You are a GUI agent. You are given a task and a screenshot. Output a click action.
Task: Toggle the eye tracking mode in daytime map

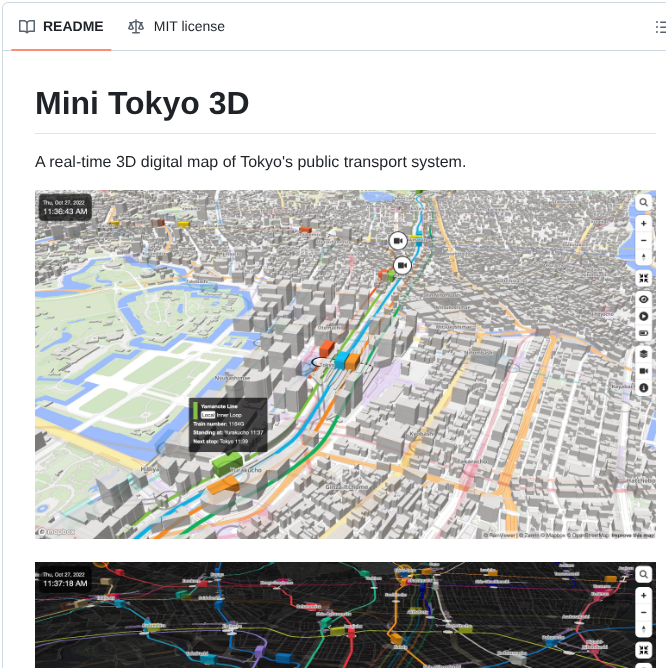[x=643, y=299]
